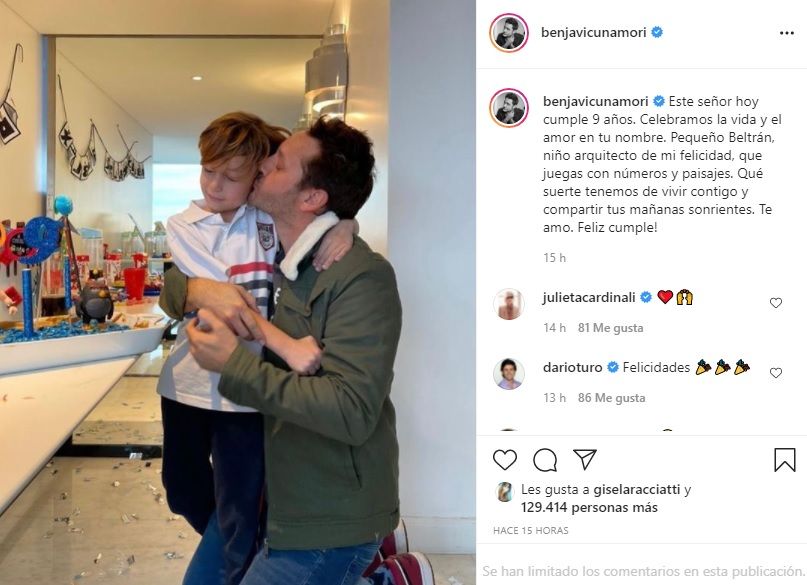The width and height of the screenshot is (807, 585).
Task: Open darioturo's profile avatar
Action: [508, 374]
